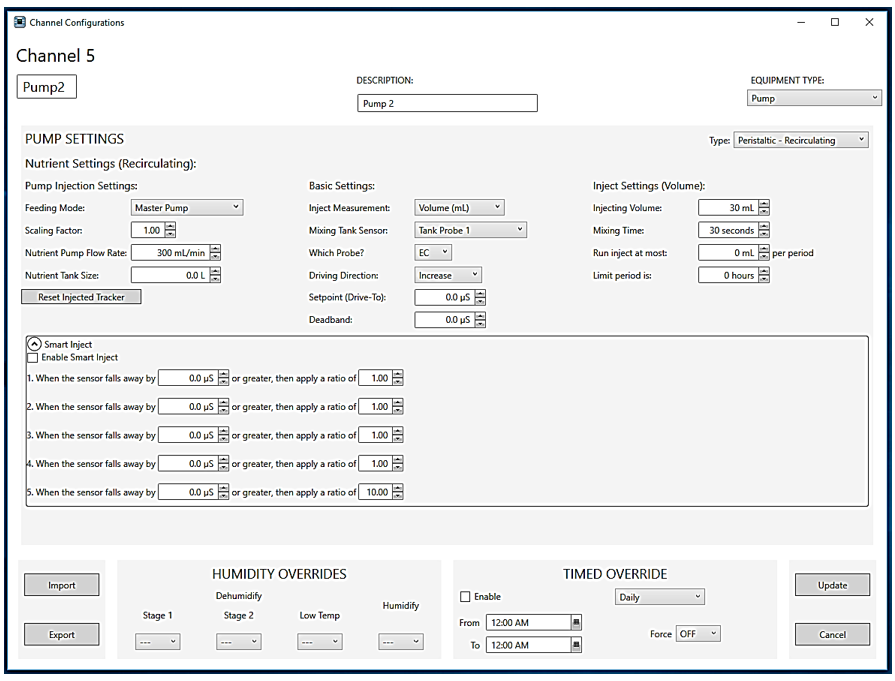The image size is (895, 681).
Task: Click Scaling Factor value field
Action: [148, 230]
